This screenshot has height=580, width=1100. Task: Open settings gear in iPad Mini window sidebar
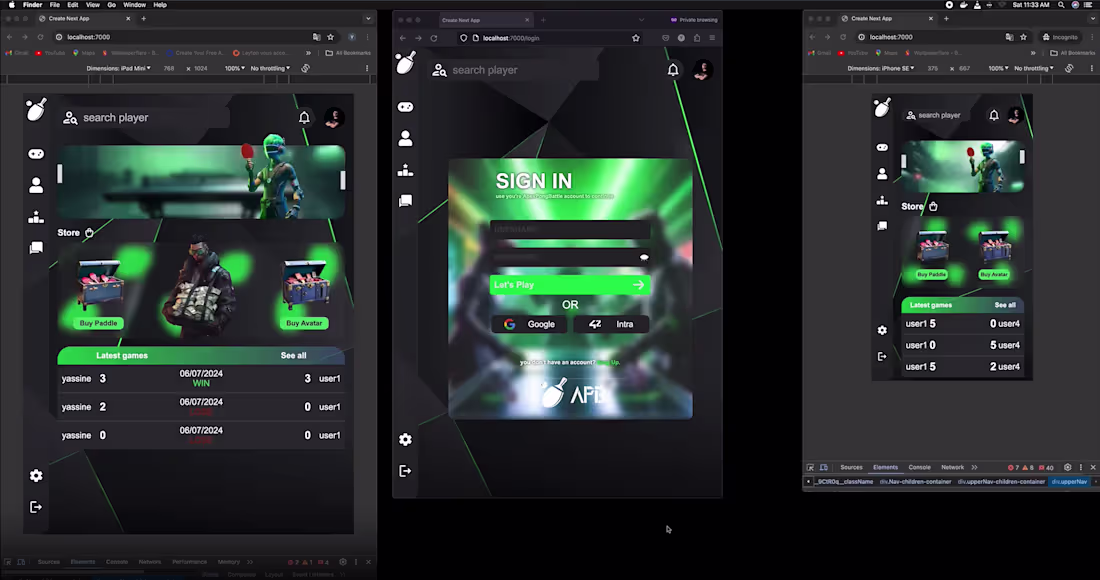click(36, 476)
